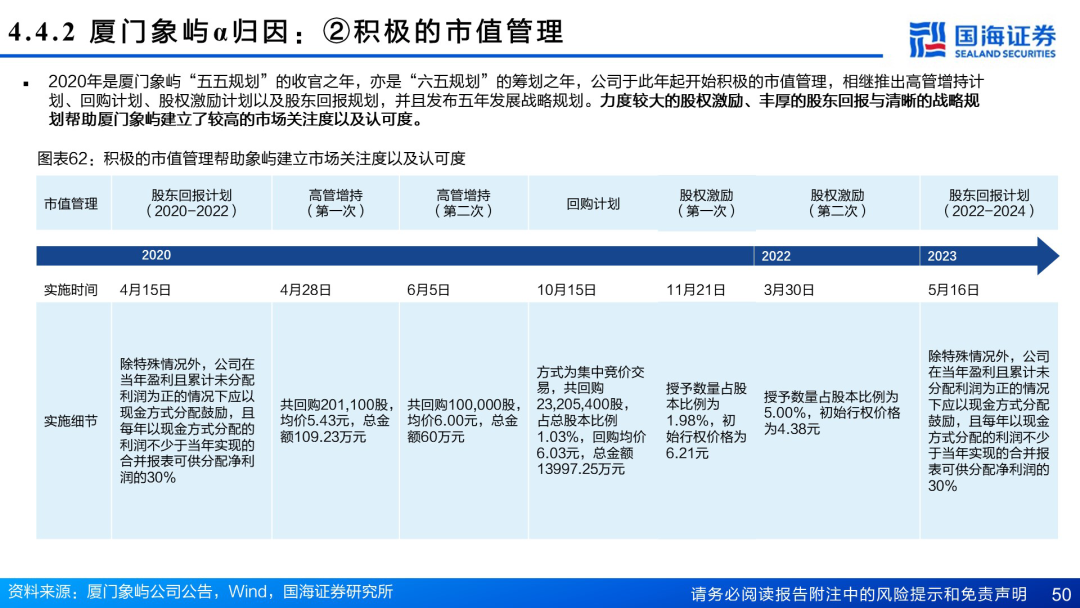Viewport: 1080px width, 608px height.
Task: Click the 4月28日 implementation date
Action: click(x=305, y=290)
